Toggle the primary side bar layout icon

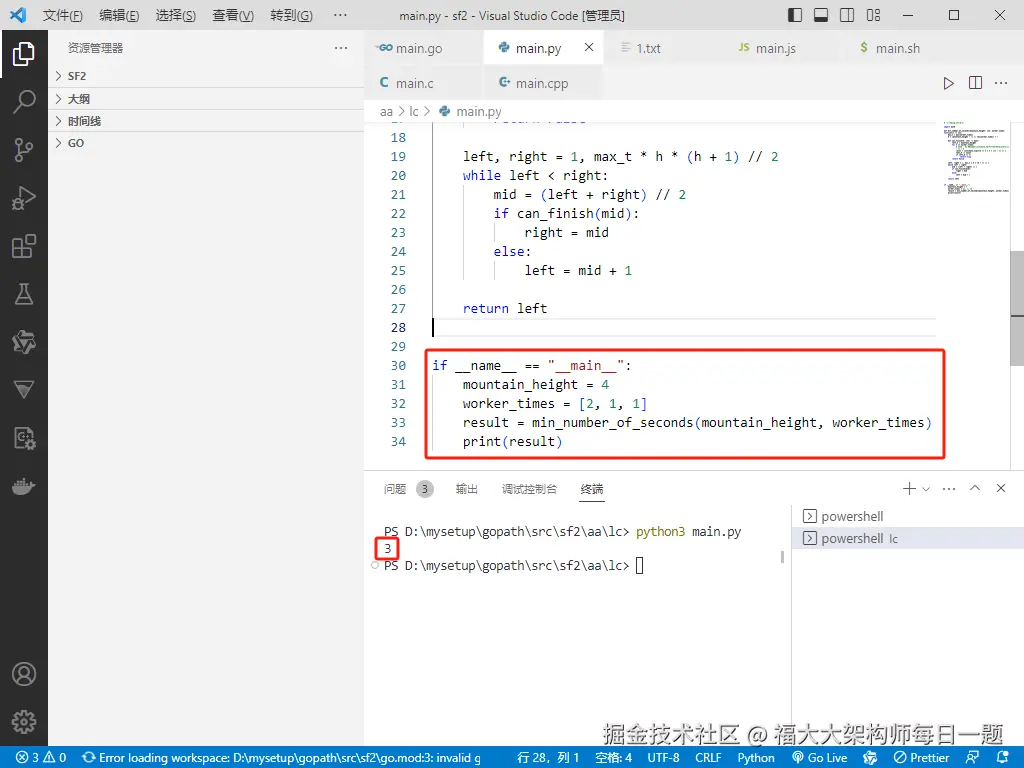[x=795, y=15]
